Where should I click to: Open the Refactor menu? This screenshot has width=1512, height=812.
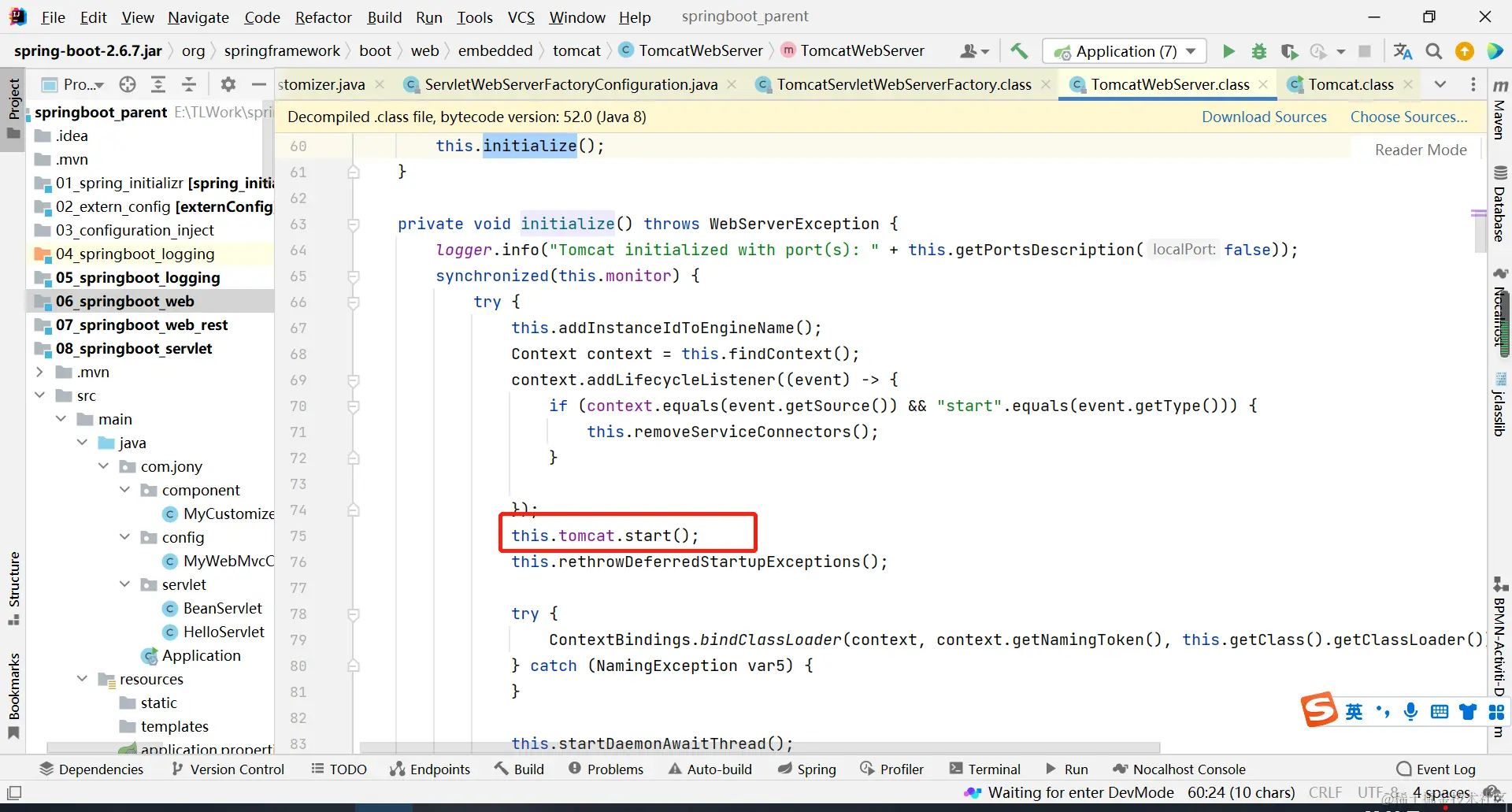point(323,17)
